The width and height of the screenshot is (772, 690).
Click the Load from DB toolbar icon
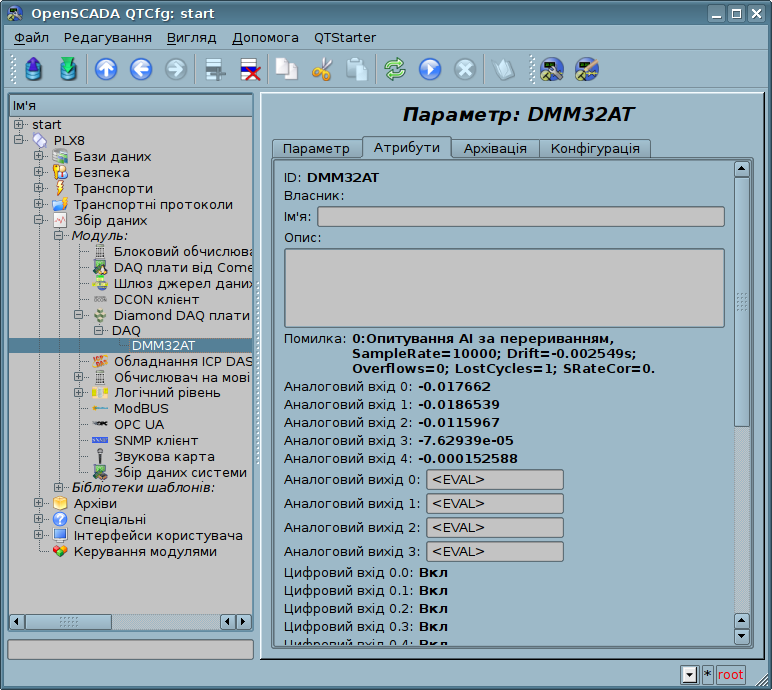[35, 69]
